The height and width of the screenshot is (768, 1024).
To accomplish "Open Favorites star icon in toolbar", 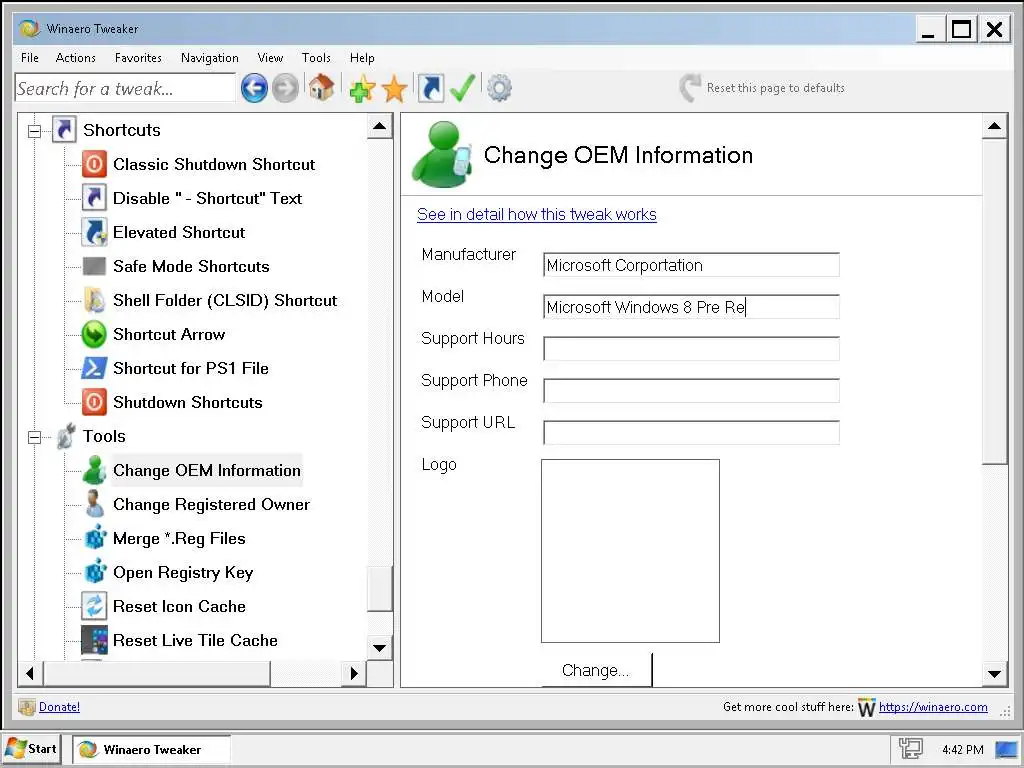I will (394, 88).
